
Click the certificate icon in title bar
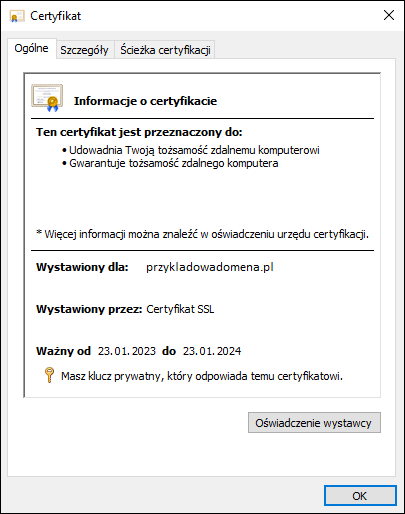[x=17, y=16]
